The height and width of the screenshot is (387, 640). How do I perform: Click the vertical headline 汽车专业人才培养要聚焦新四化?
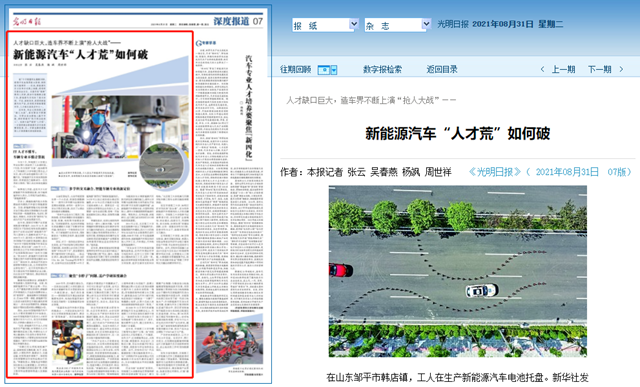tap(249, 107)
